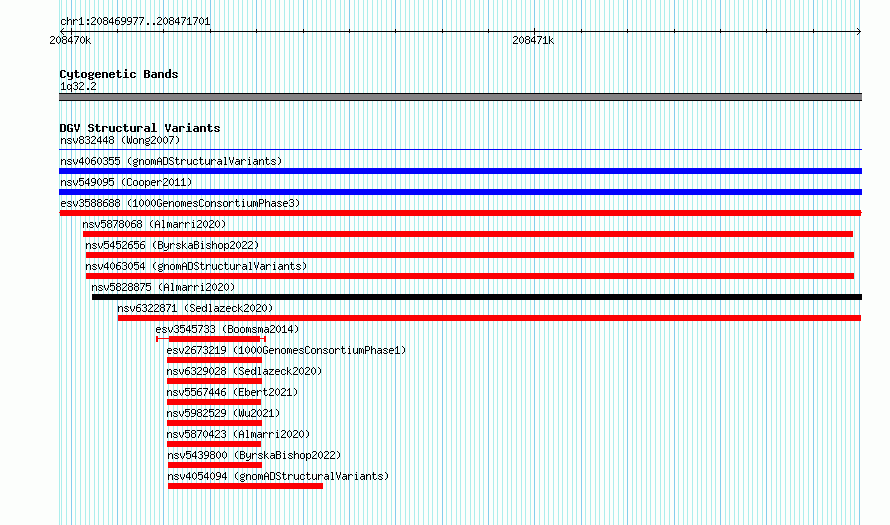Open nsv4060355 (gnomADStructuralVariants) label

(x=171, y=161)
